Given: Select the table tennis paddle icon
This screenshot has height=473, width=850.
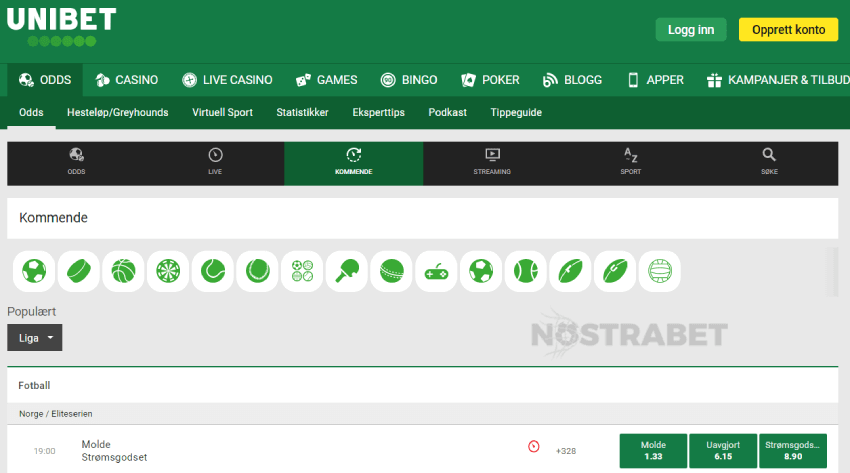Looking at the screenshot, I should coord(347,271).
